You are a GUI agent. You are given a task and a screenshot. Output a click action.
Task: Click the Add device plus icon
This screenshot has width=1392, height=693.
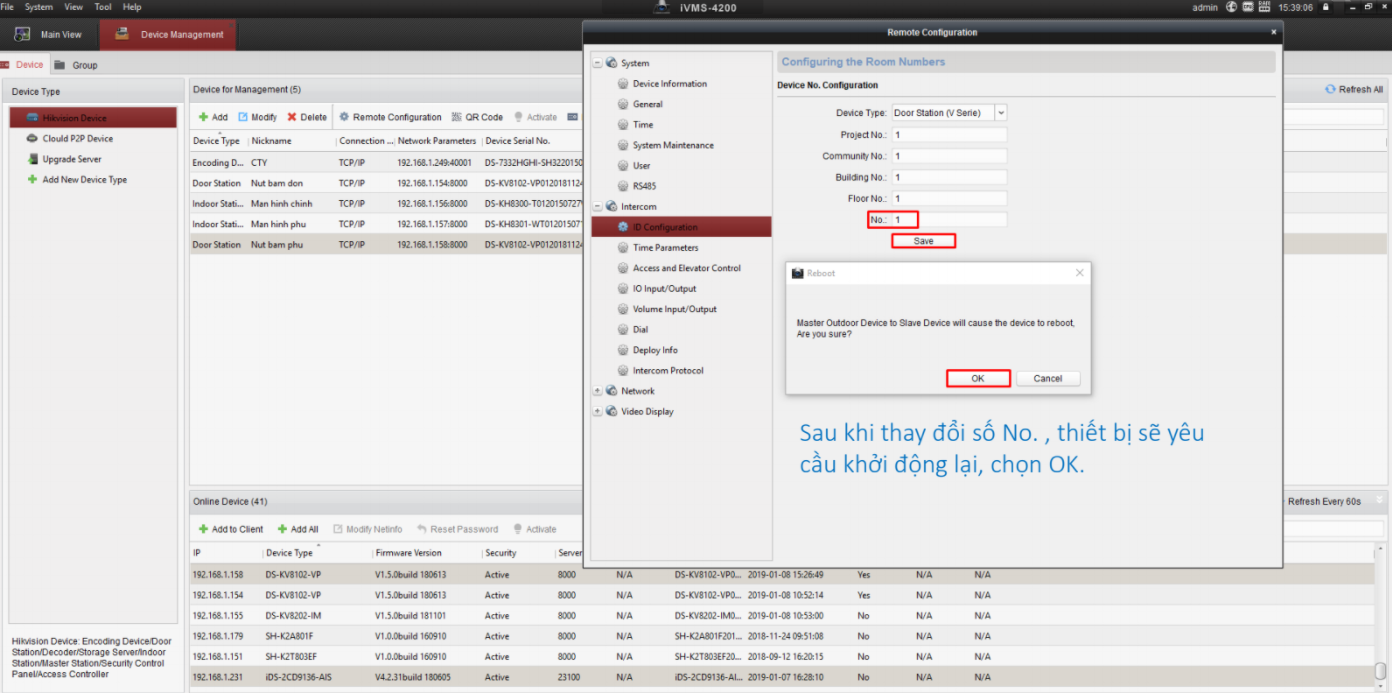(x=204, y=117)
